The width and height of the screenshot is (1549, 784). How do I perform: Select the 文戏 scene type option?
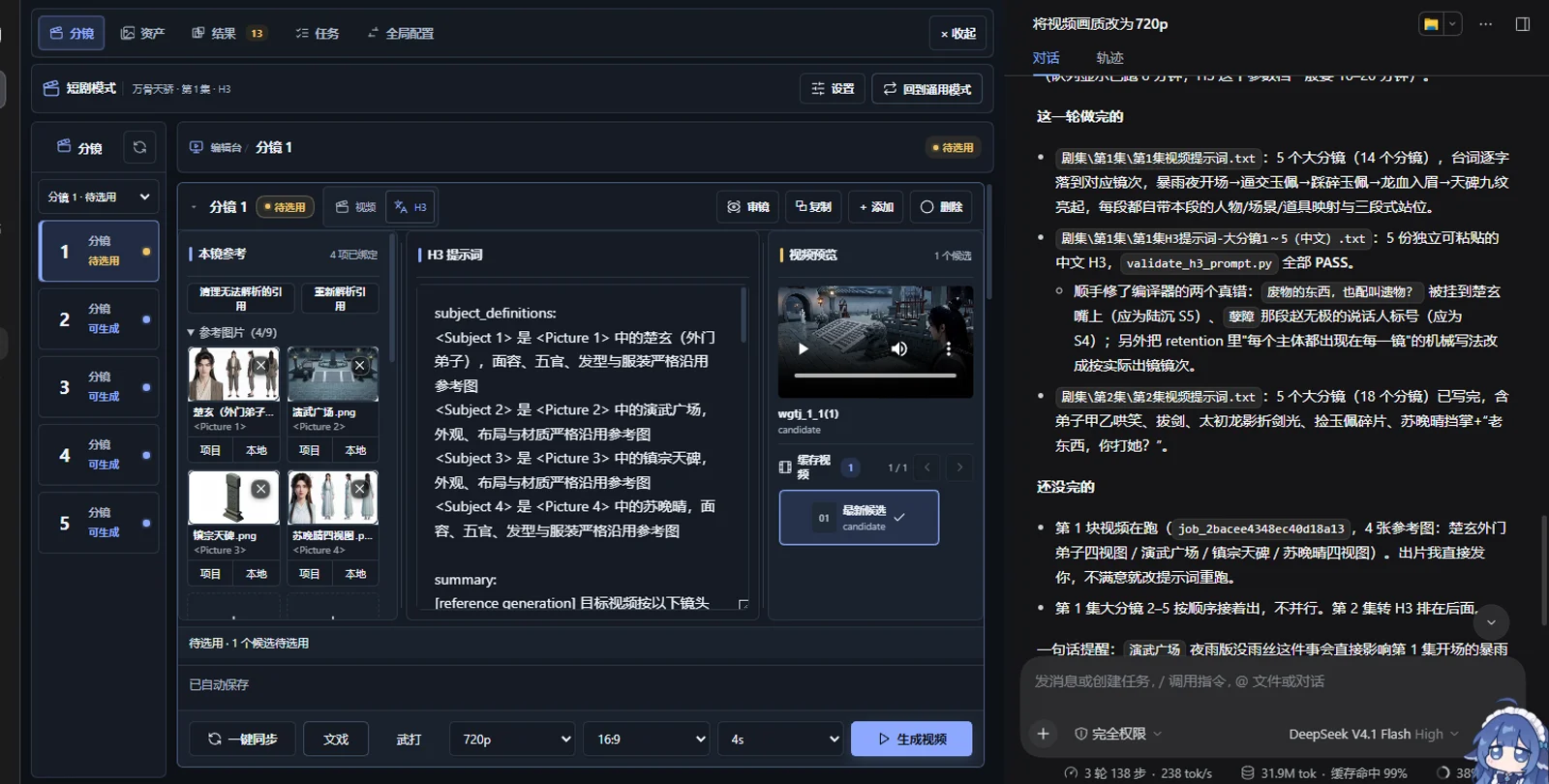(x=336, y=739)
